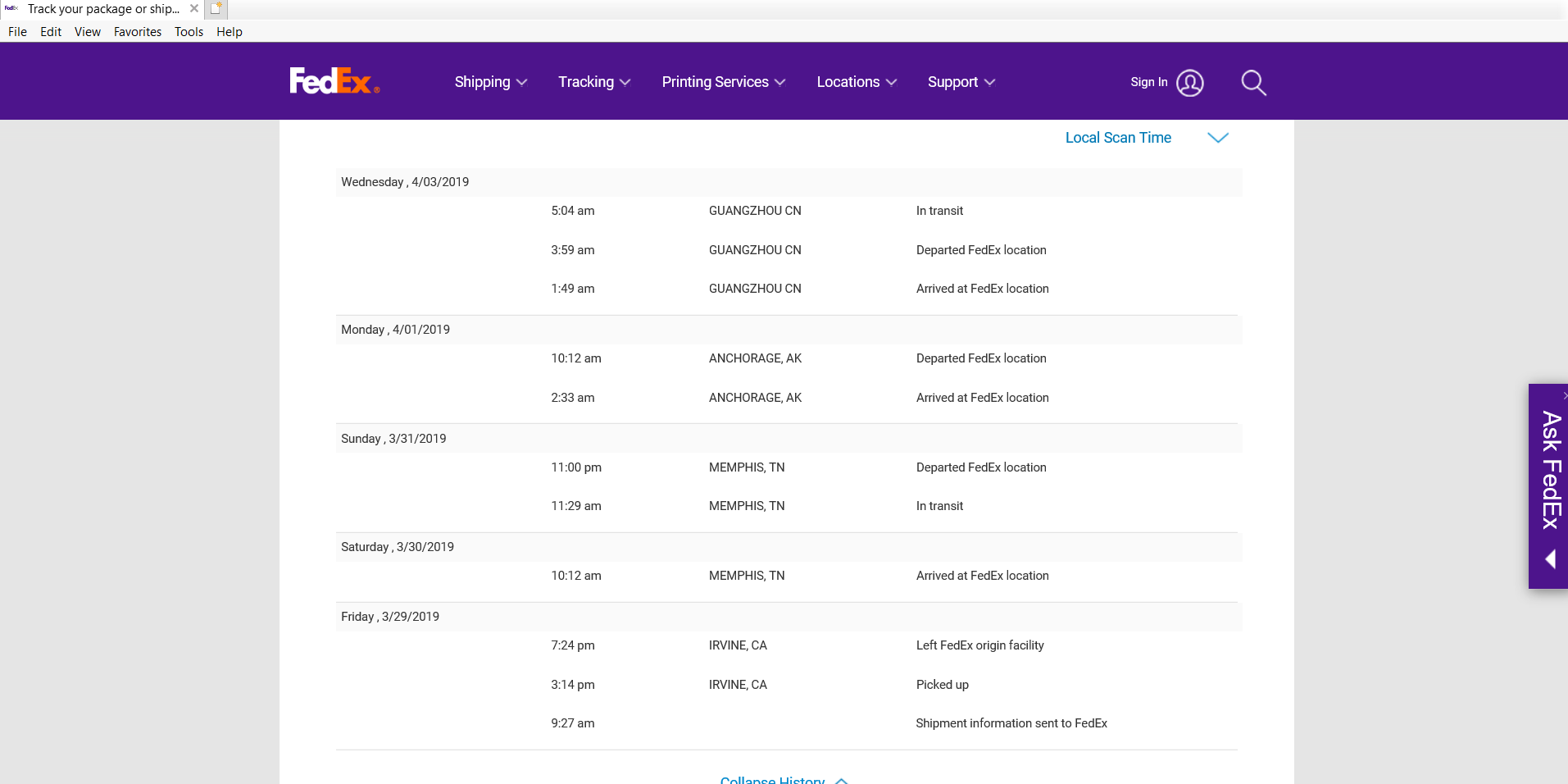Open the Support dropdown
Screen dimensions: 1568x784
point(961,82)
